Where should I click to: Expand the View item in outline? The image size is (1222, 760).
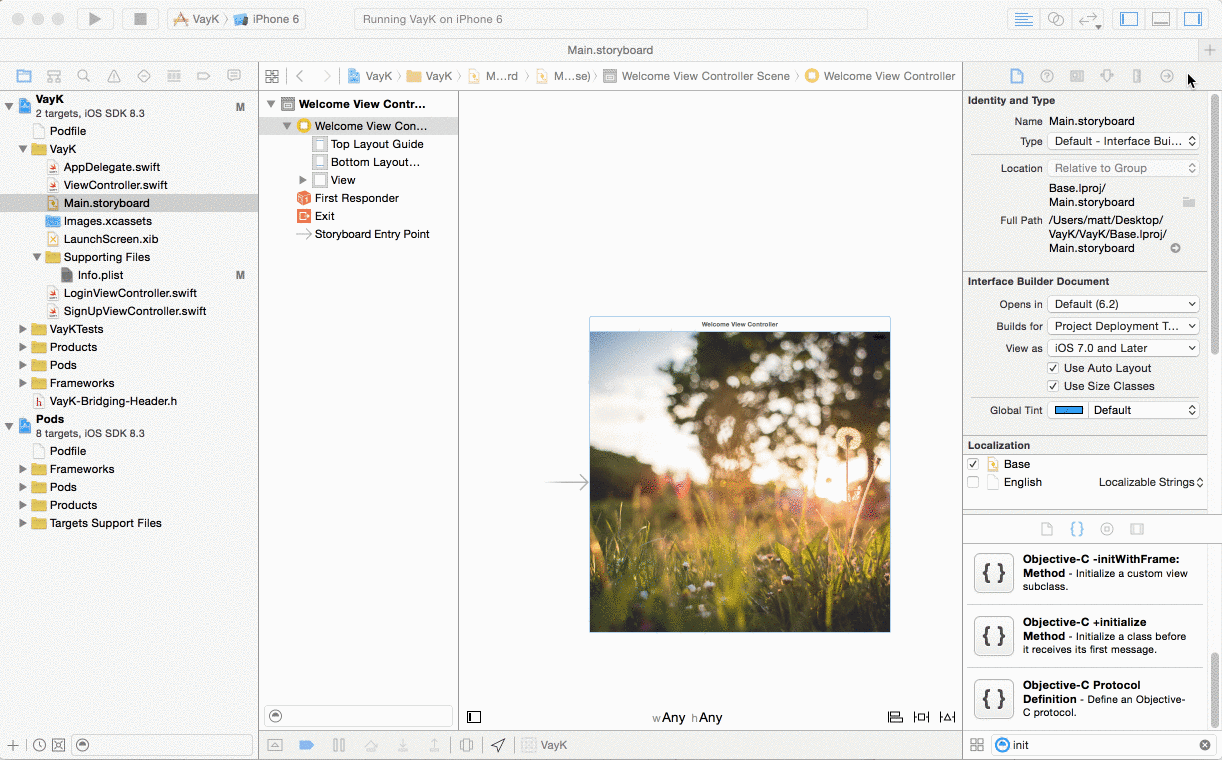pyautogui.click(x=303, y=180)
